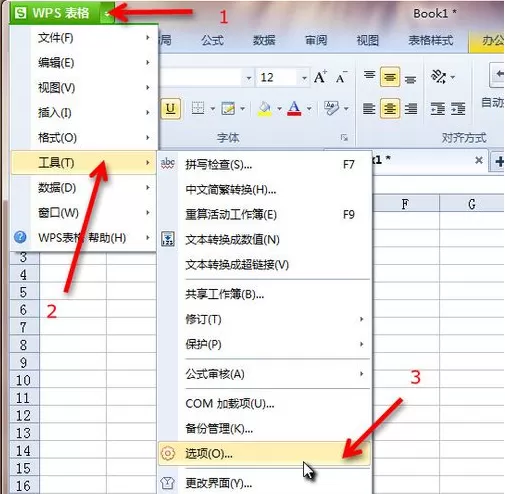505x494 pixels.
Task: Open the dropdown arrow beside WPS 表格
Action: (x=107, y=13)
